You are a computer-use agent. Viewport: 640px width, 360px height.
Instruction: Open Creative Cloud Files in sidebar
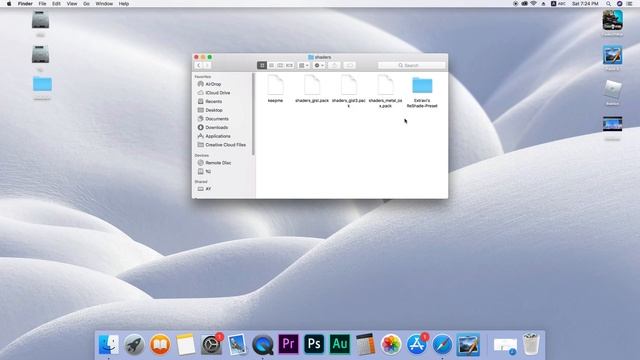pos(223,145)
